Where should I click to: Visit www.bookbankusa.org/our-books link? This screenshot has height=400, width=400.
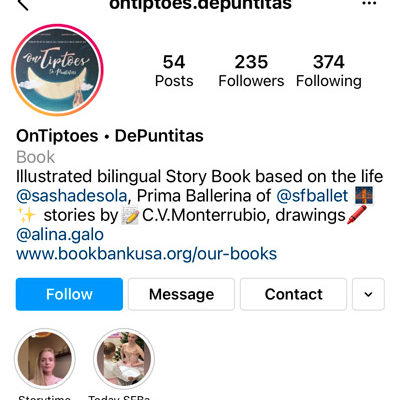pyautogui.click(x=146, y=254)
